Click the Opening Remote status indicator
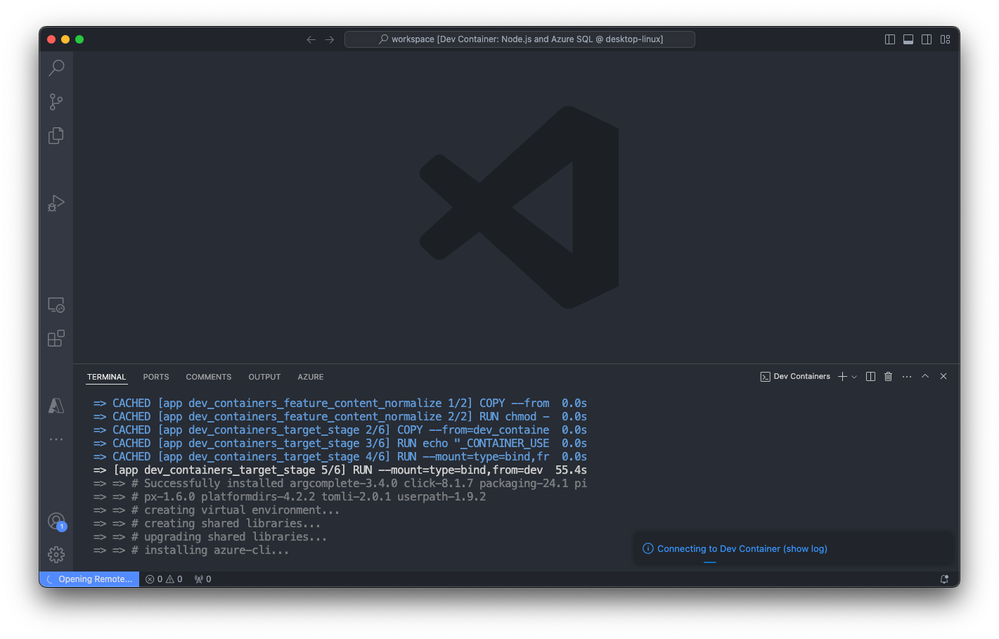The image size is (999, 639). tap(89, 579)
